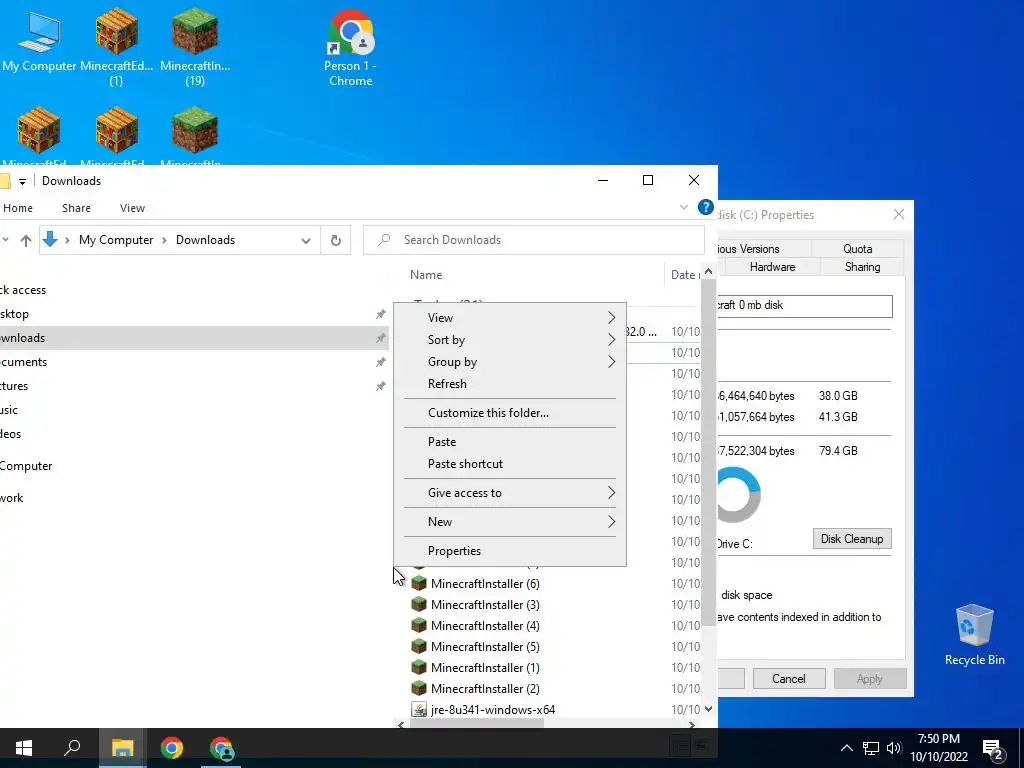Open Properties from the context menu
Viewport: 1024px width, 768px height.
point(510,551)
